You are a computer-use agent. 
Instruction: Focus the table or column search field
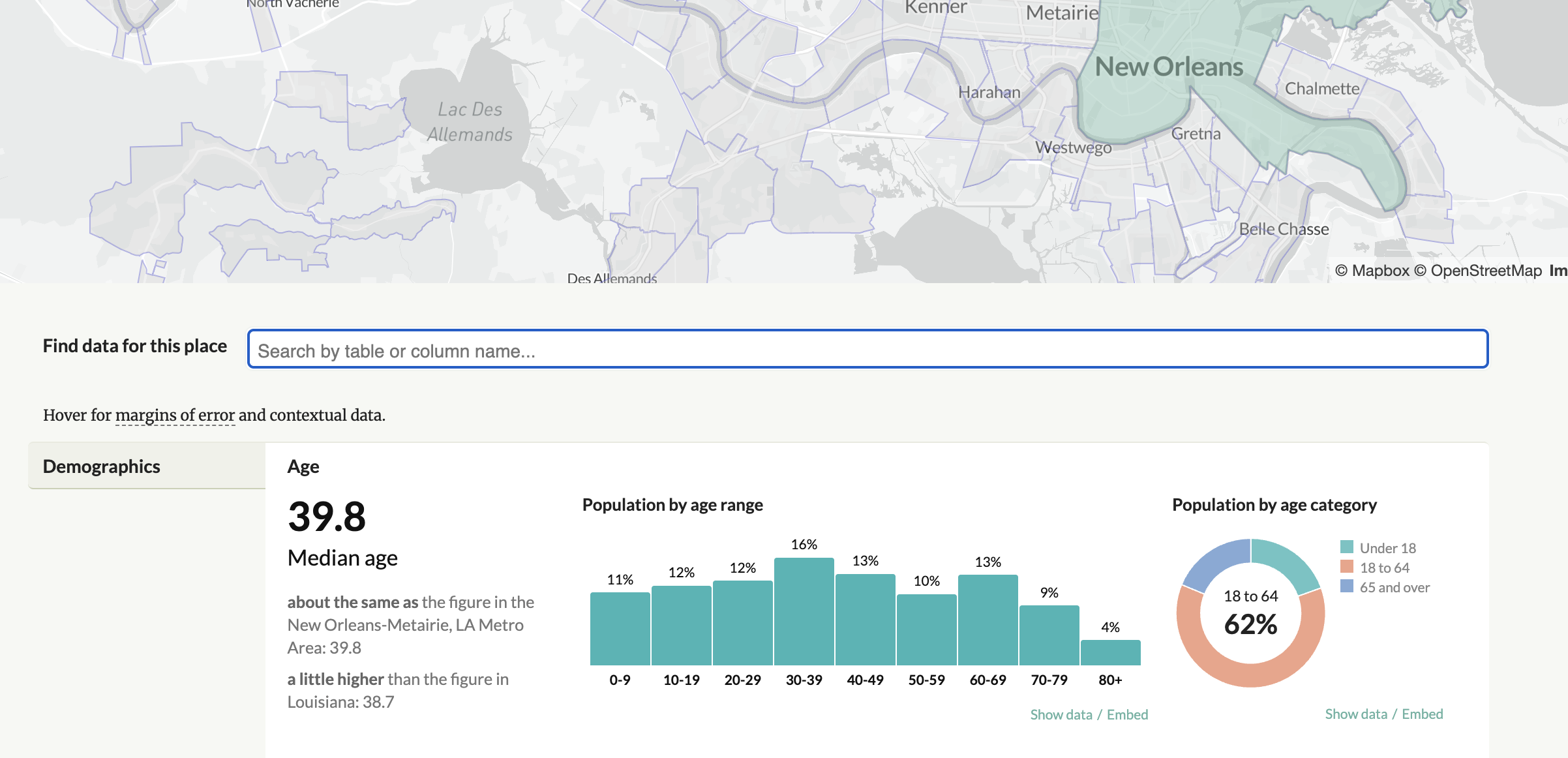pyautogui.click(x=867, y=350)
